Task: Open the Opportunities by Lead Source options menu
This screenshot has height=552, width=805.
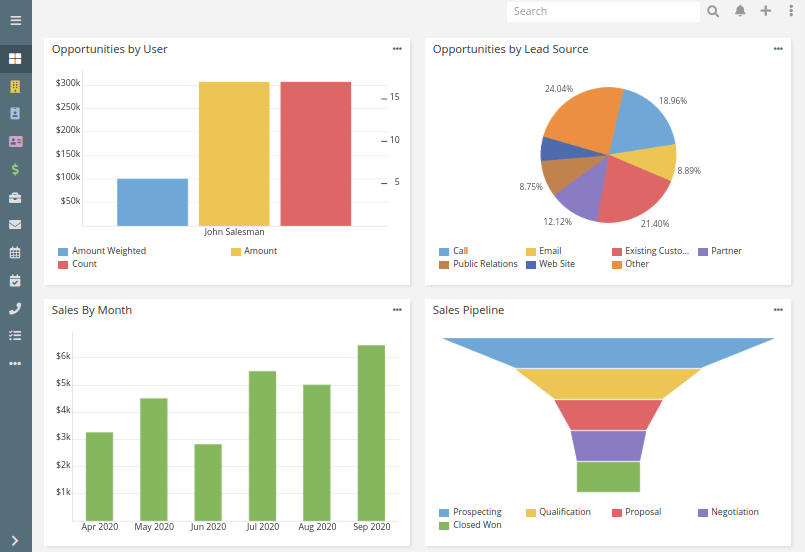Action: pos(778,49)
